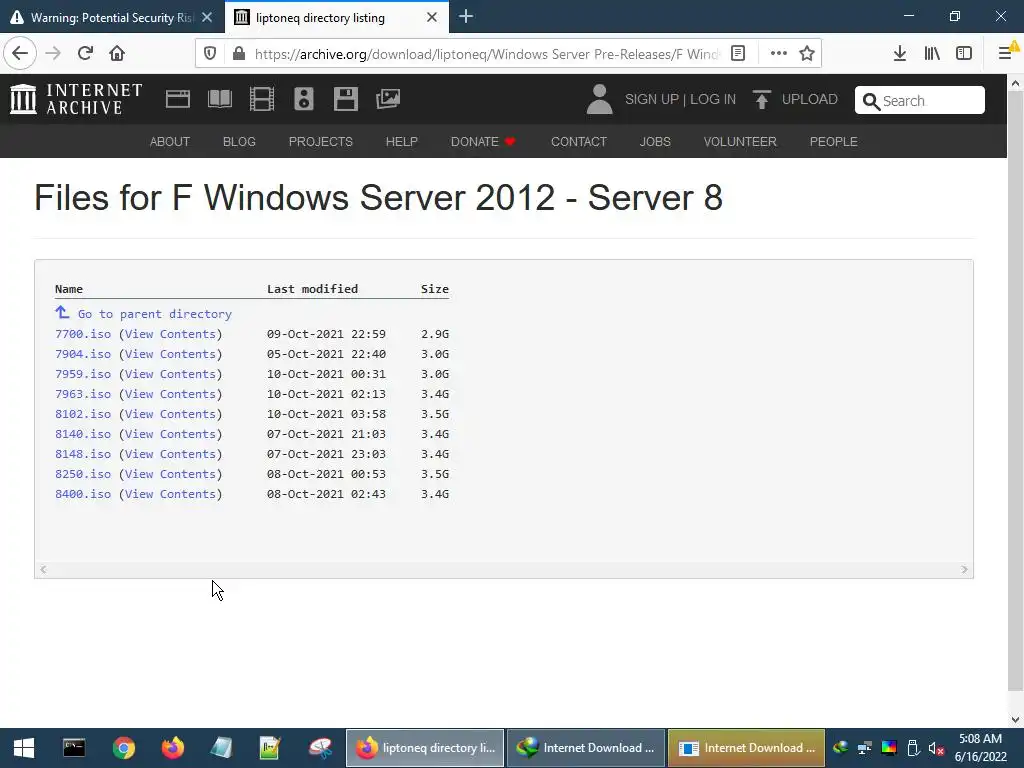
Task: Open a new tab with plus button
Action: coord(466,17)
